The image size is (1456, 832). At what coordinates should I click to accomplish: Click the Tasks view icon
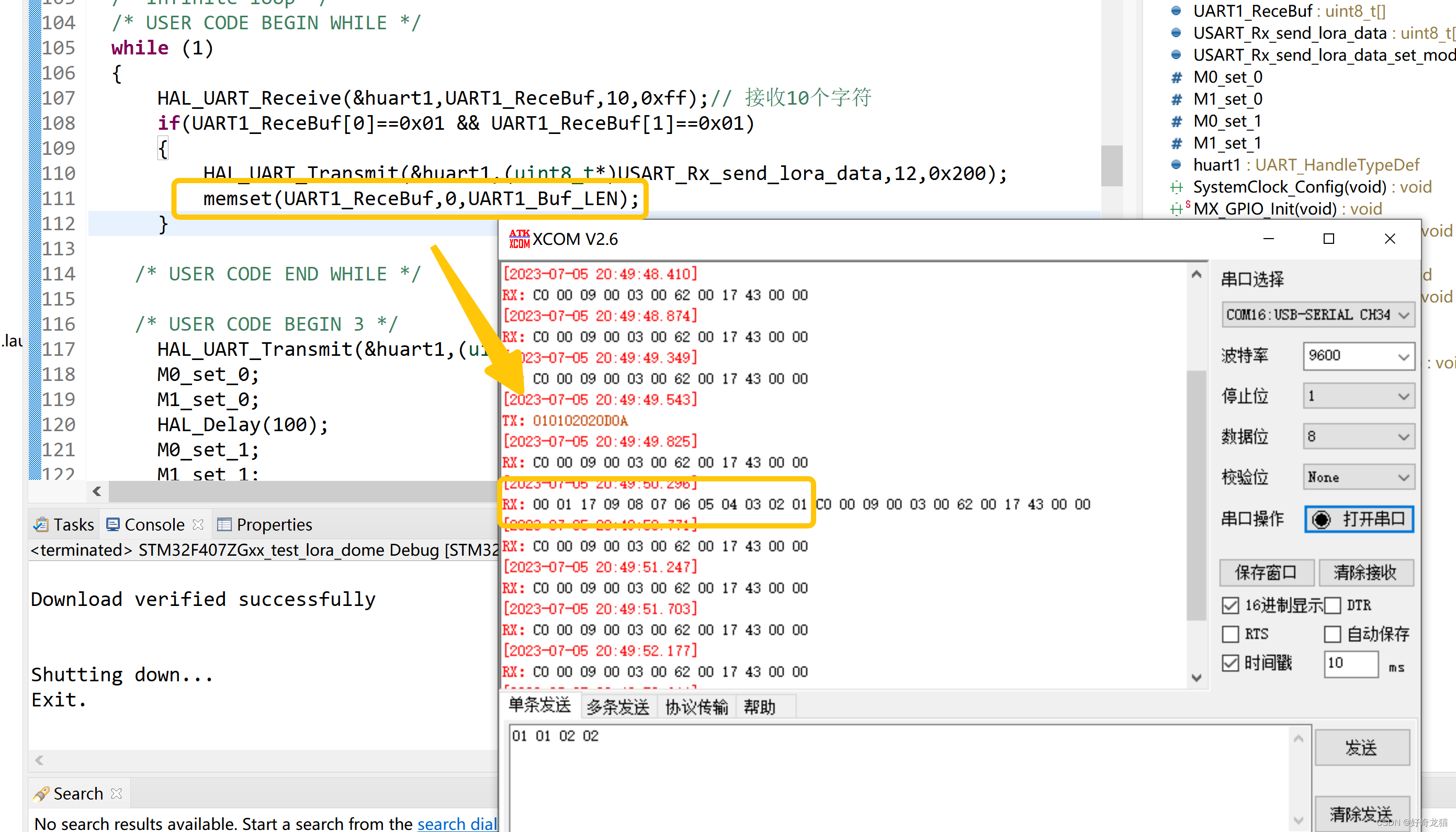[41, 524]
